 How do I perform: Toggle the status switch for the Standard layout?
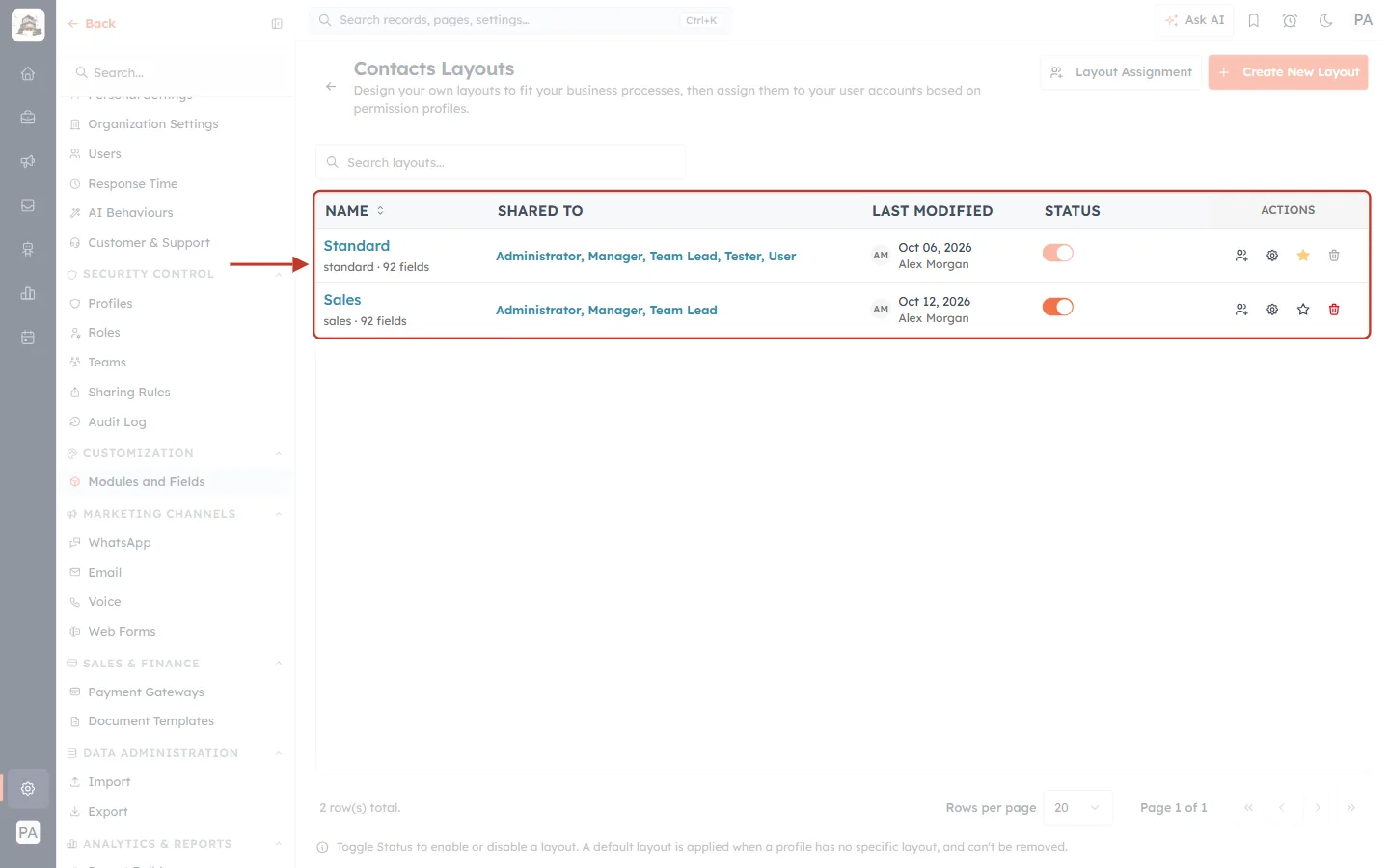coord(1058,253)
